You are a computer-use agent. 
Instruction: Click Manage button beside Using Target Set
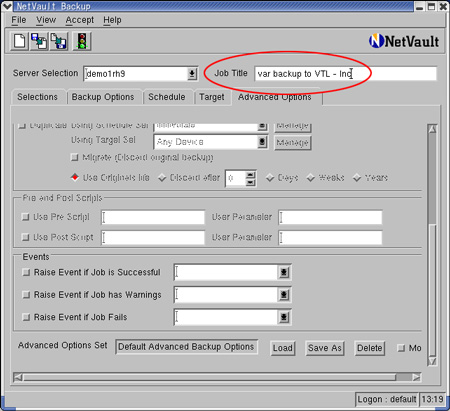[x=293, y=143]
